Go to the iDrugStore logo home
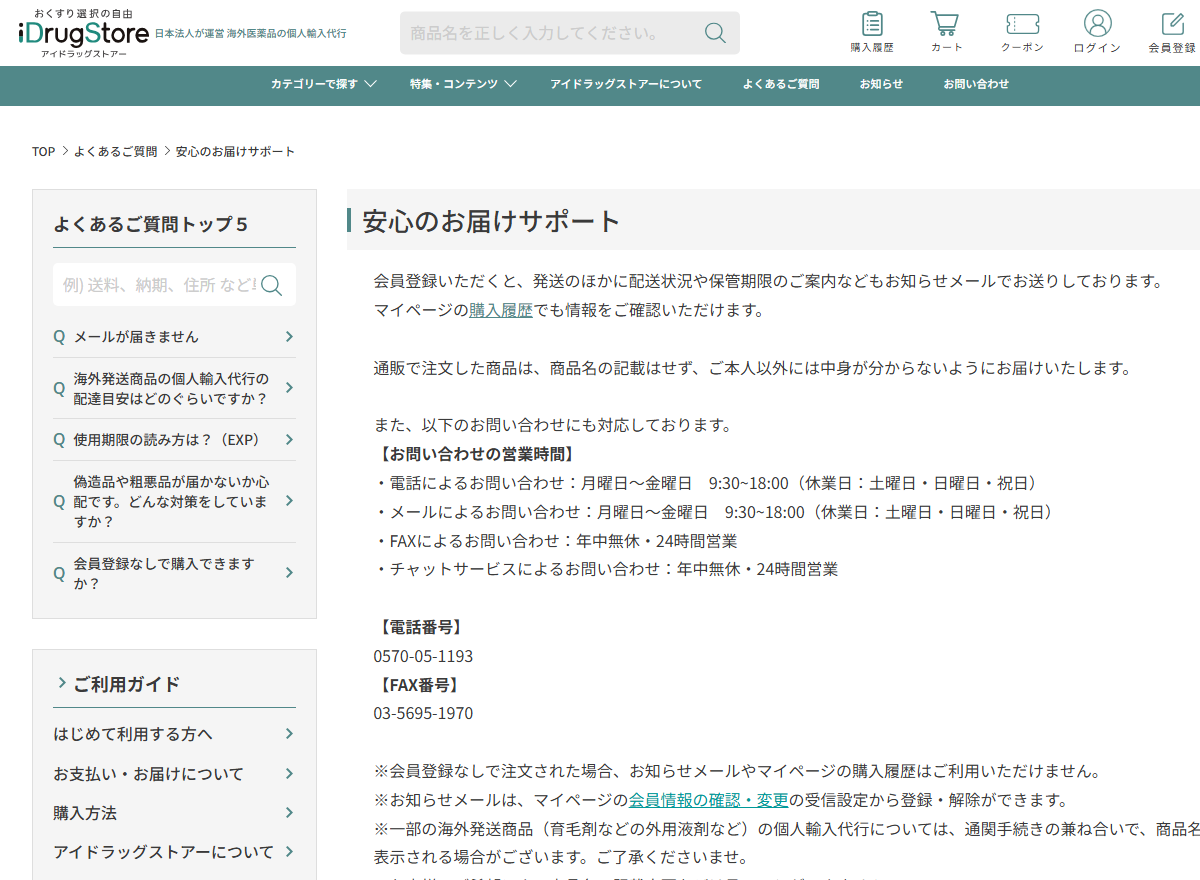The height and width of the screenshot is (880, 1200). point(84,33)
